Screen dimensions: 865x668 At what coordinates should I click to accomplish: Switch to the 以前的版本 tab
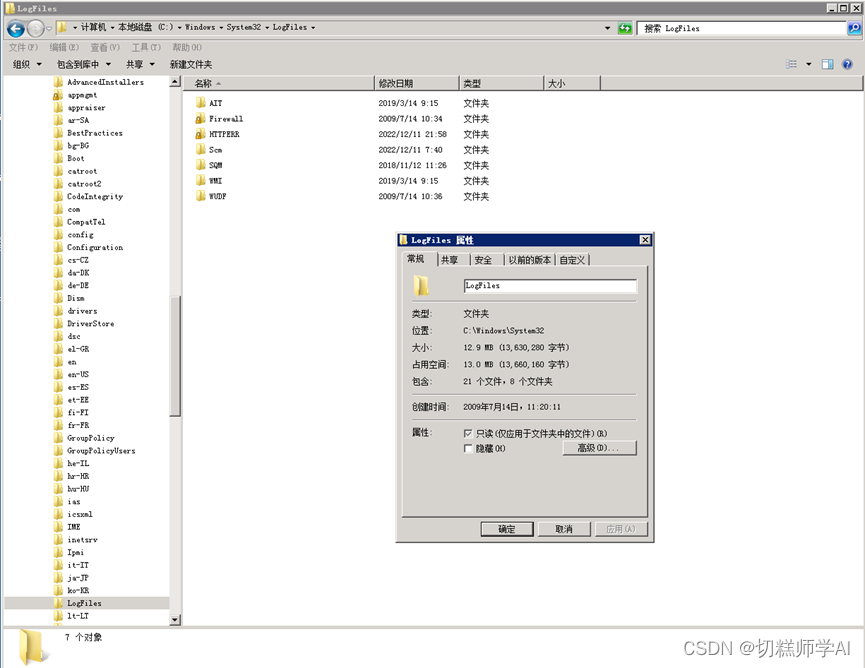[x=530, y=260]
